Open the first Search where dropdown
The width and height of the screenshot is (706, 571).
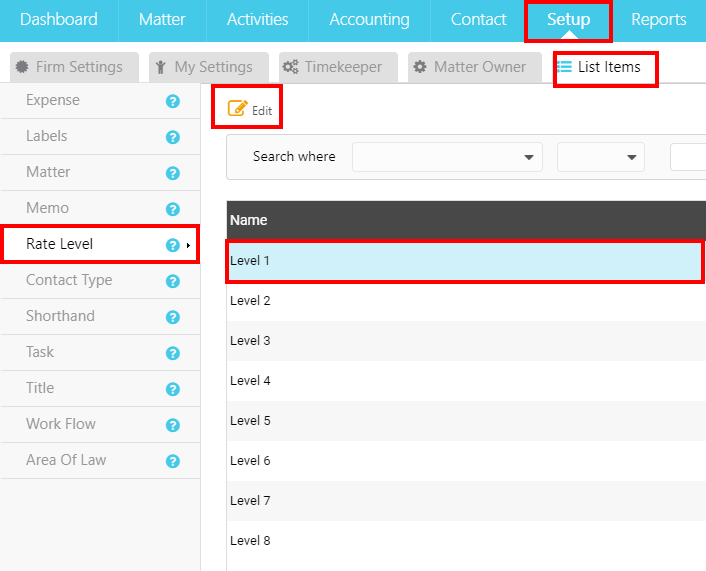[x=447, y=157]
